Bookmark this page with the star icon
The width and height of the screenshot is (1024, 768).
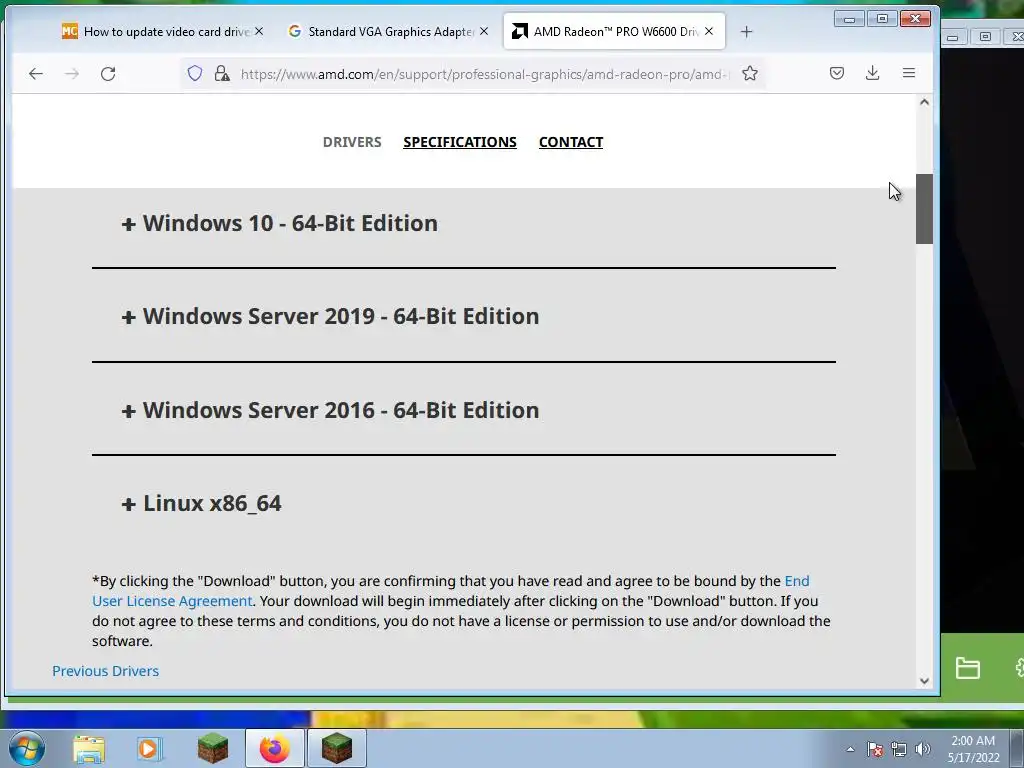(750, 73)
